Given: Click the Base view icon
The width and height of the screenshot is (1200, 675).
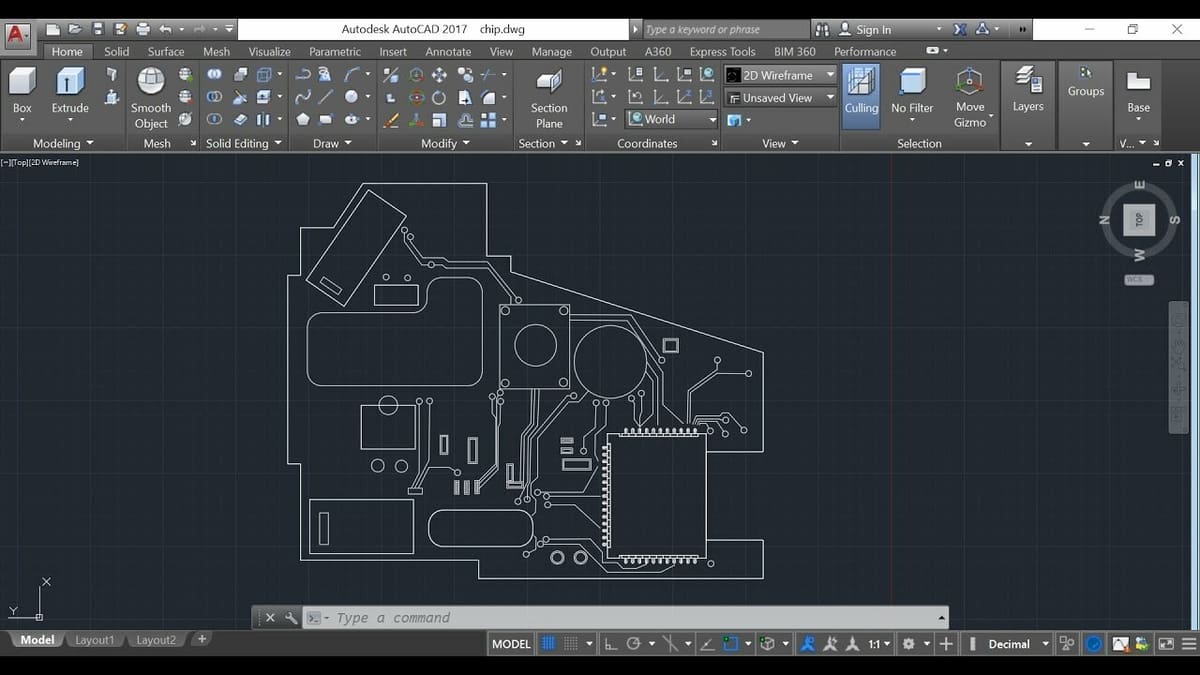Looking at the screenshot, I should pos(1138,91).
